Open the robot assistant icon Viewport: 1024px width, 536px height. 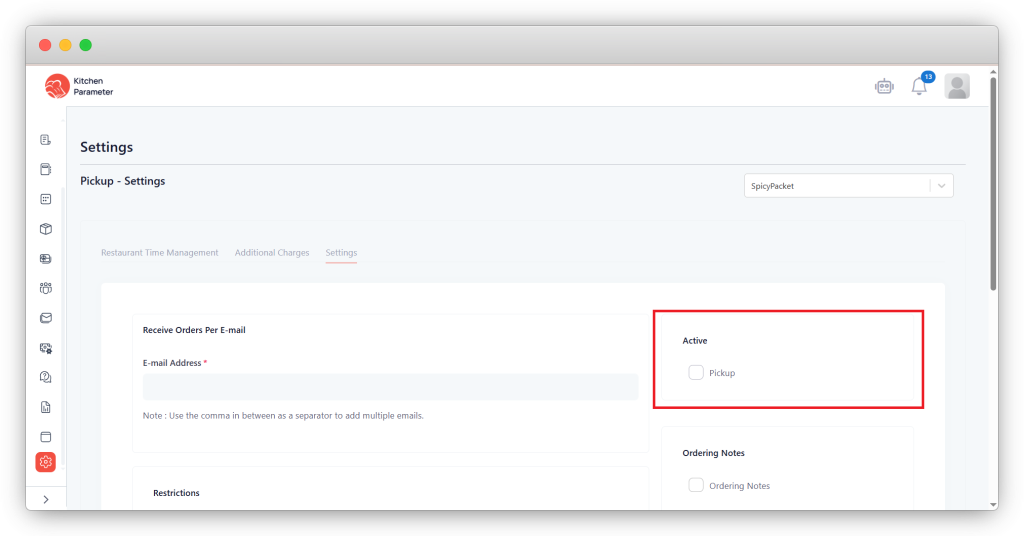pyautogui.click(x=883, y=87)
